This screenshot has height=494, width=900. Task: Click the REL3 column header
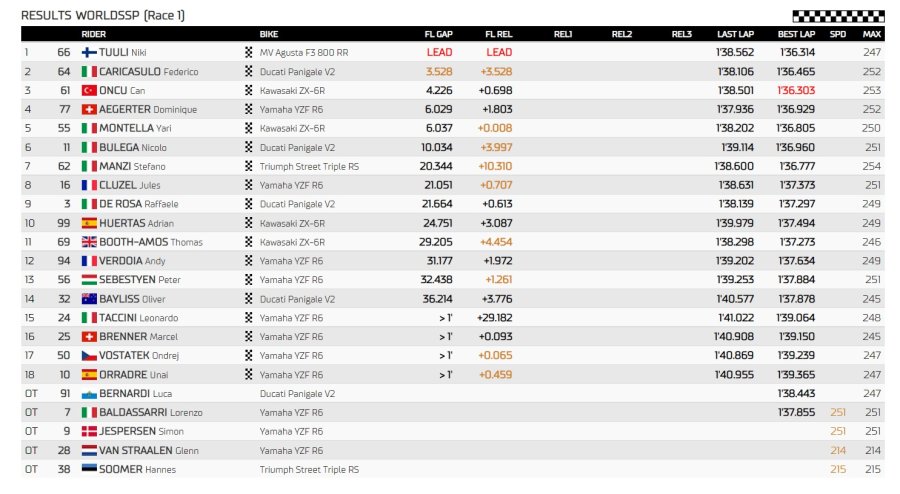682,34
